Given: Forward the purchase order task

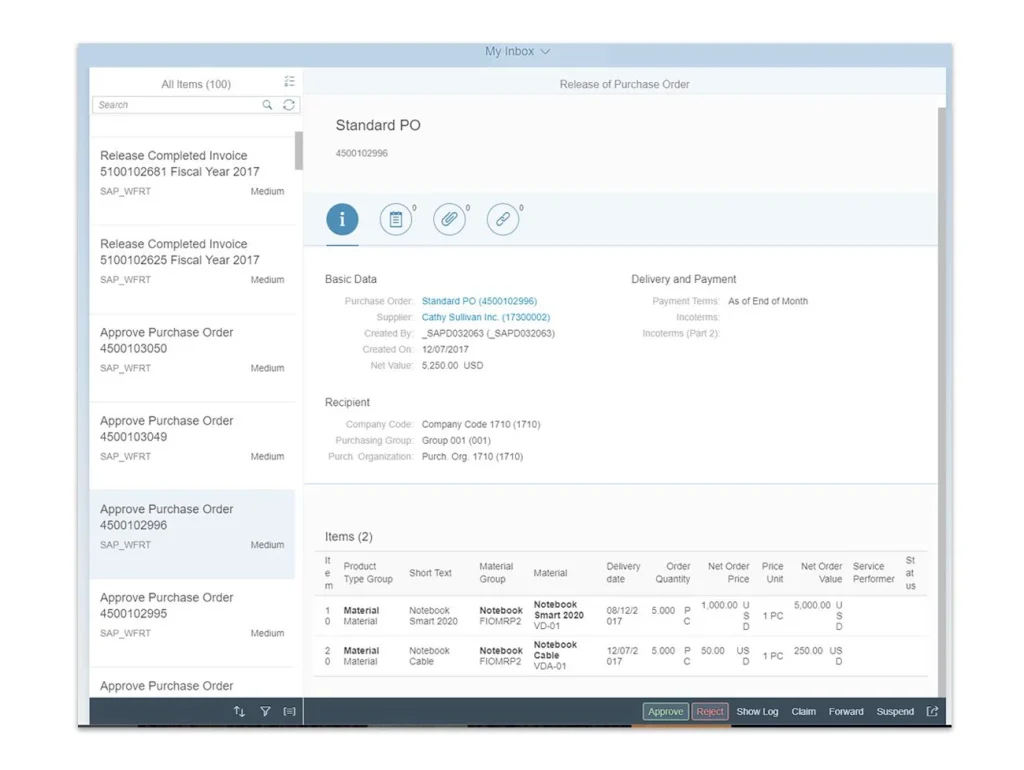Looking at the screenshot, I should click(846, 711).
